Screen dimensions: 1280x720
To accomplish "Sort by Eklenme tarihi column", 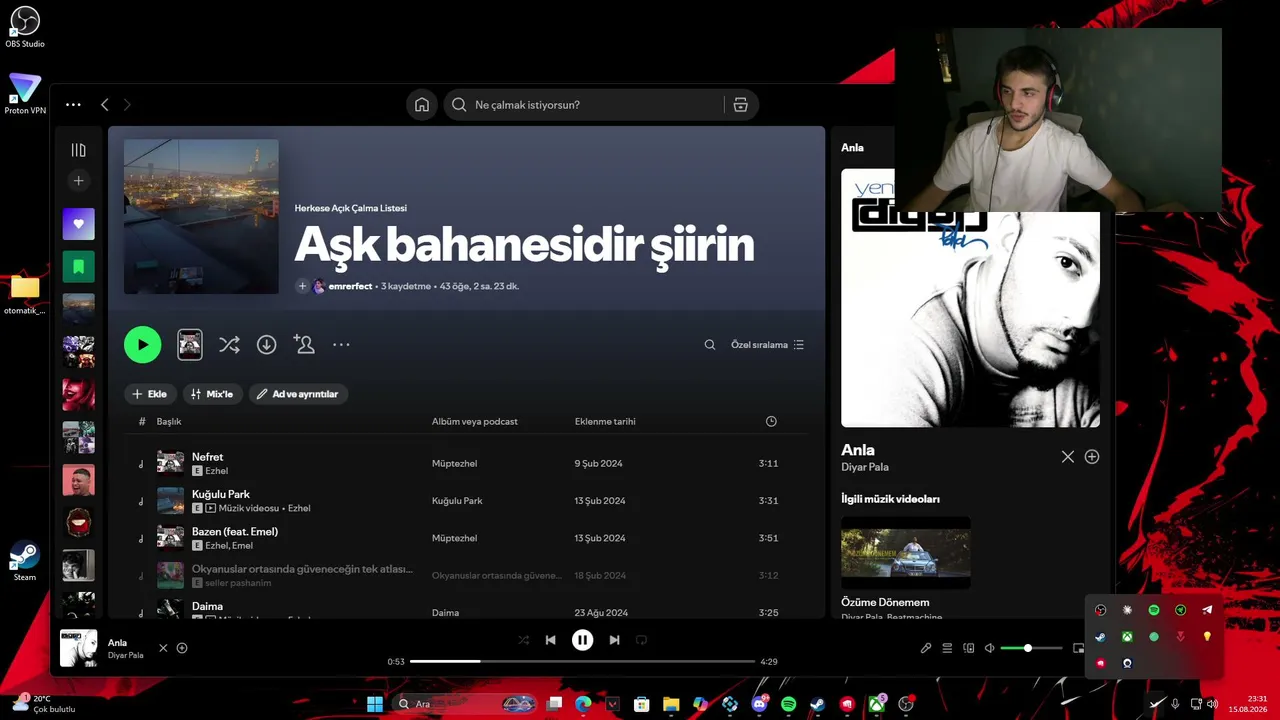I will tap(605, 422).
